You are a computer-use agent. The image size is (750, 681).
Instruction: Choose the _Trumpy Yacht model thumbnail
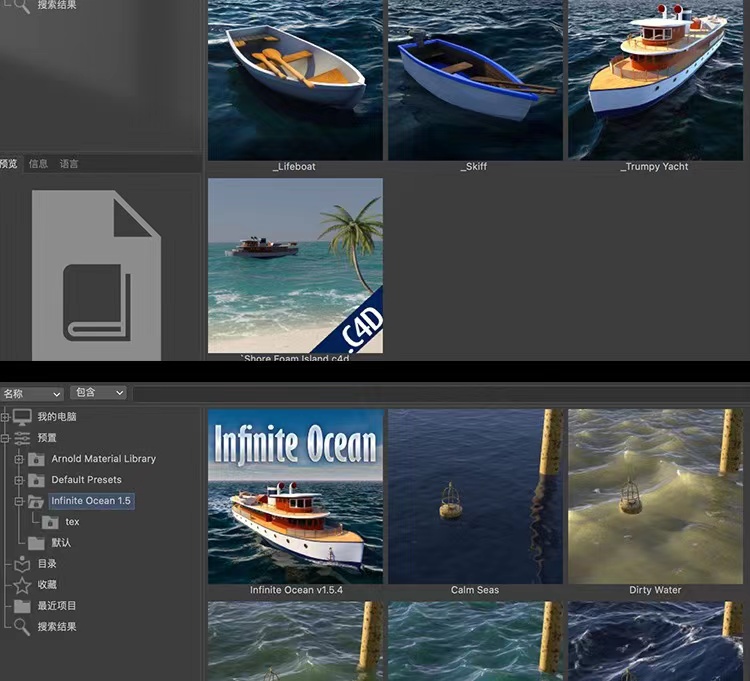tap(655, 80)
